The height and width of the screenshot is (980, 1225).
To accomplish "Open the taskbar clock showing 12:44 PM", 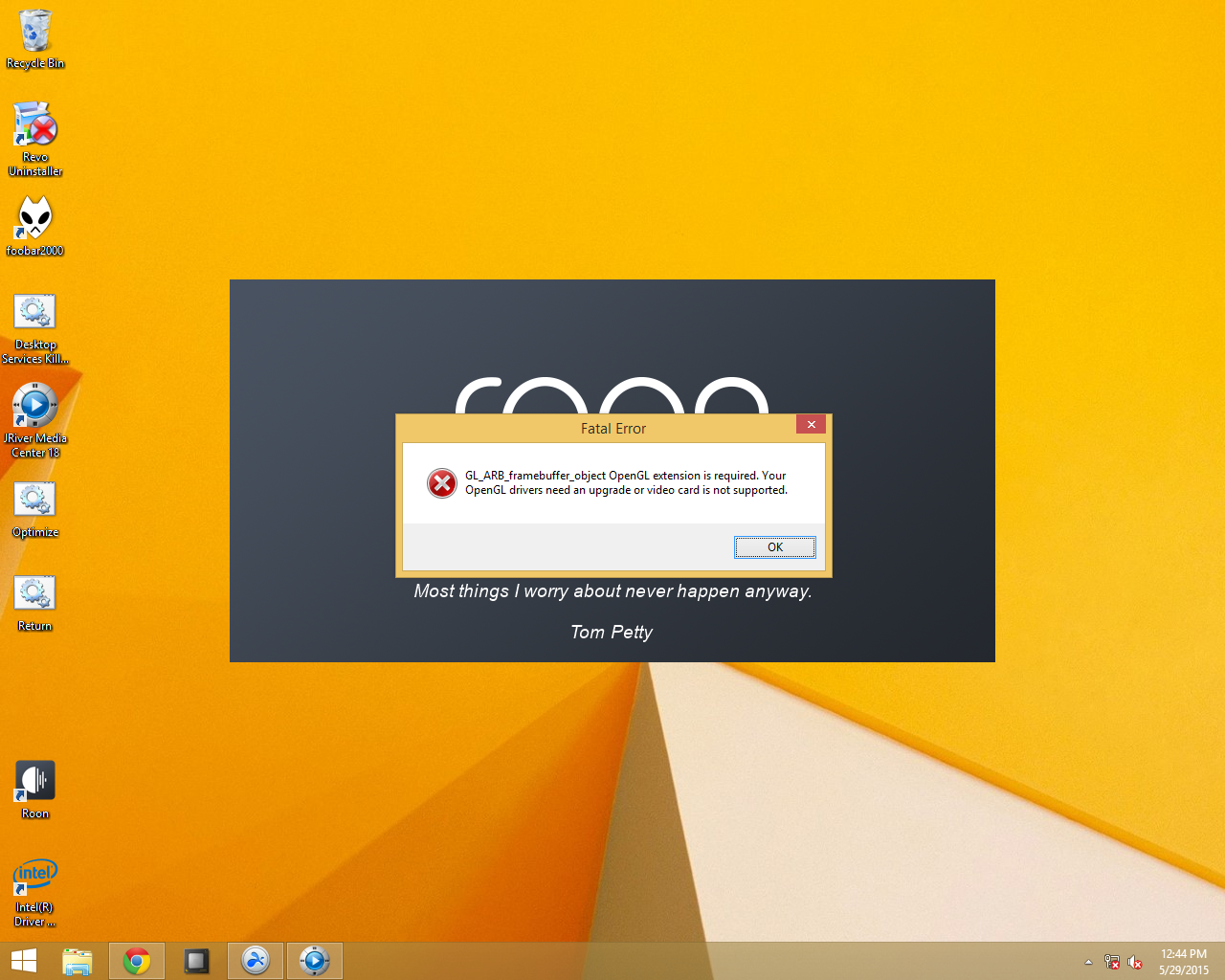I will coord(1184,962).
